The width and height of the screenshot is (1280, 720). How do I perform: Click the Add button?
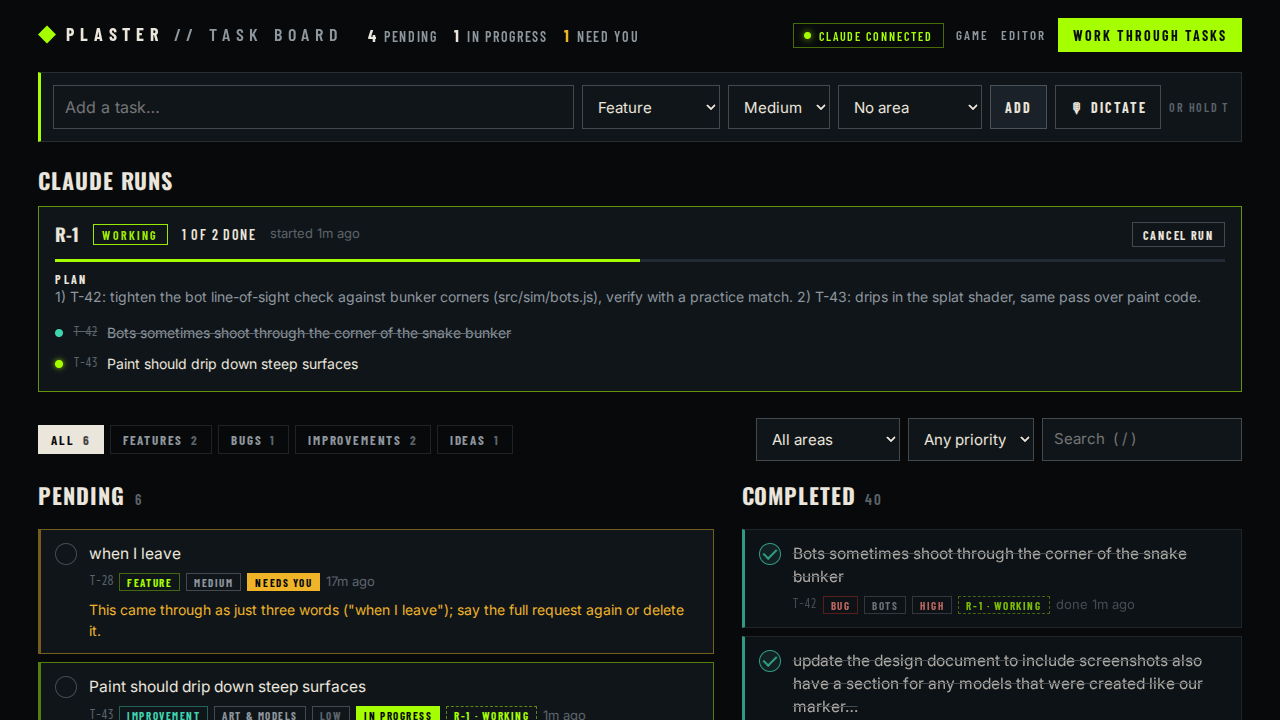1018,107
